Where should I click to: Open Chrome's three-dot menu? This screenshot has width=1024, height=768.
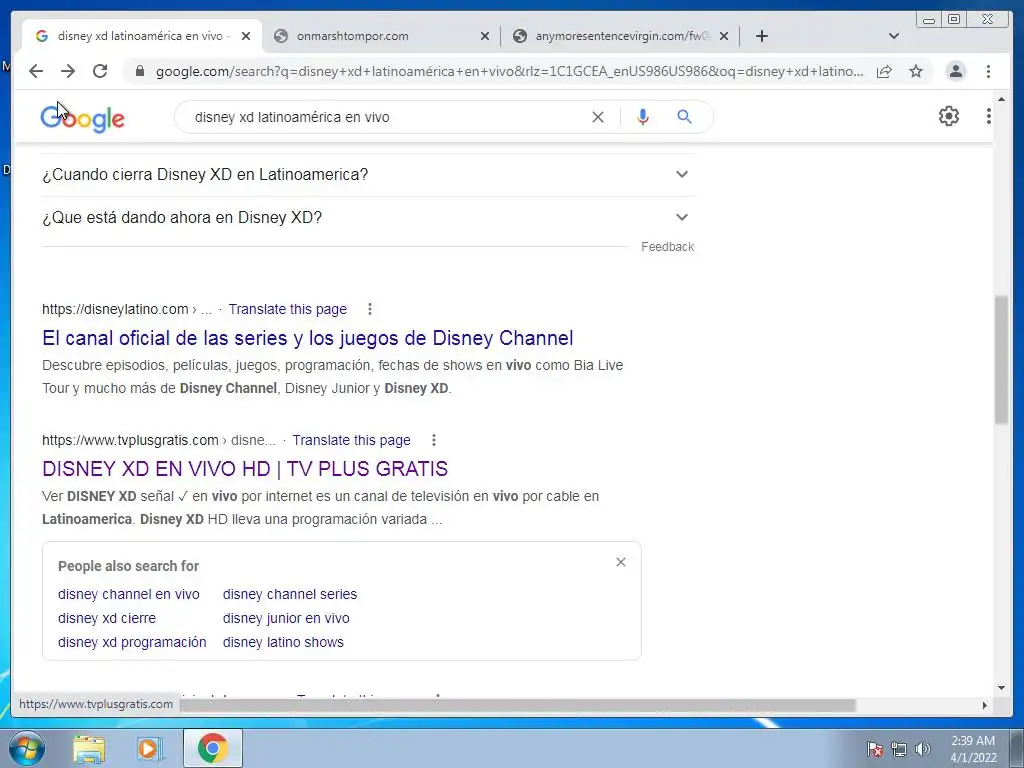988,71
